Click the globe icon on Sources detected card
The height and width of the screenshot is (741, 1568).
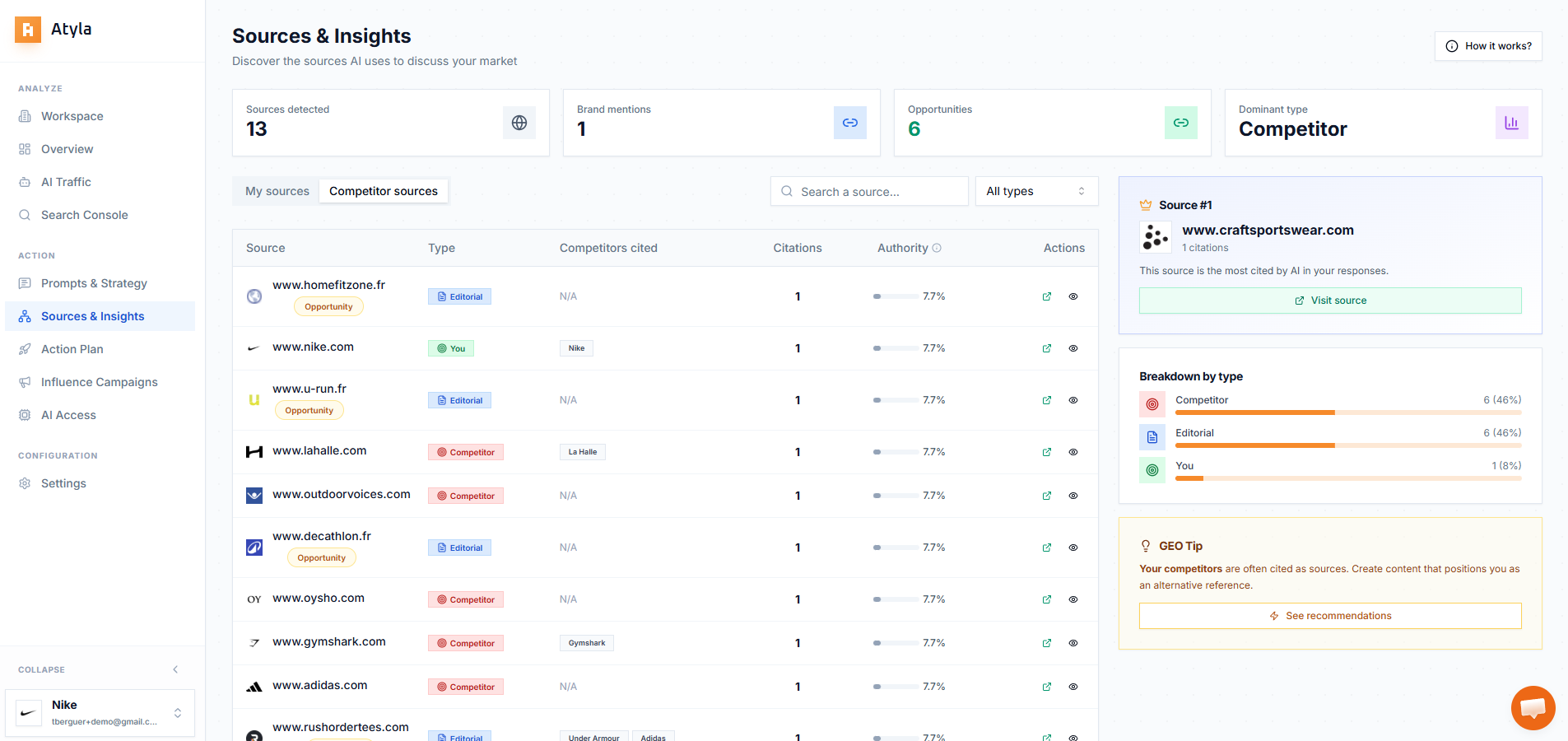(x=519, y=122)
